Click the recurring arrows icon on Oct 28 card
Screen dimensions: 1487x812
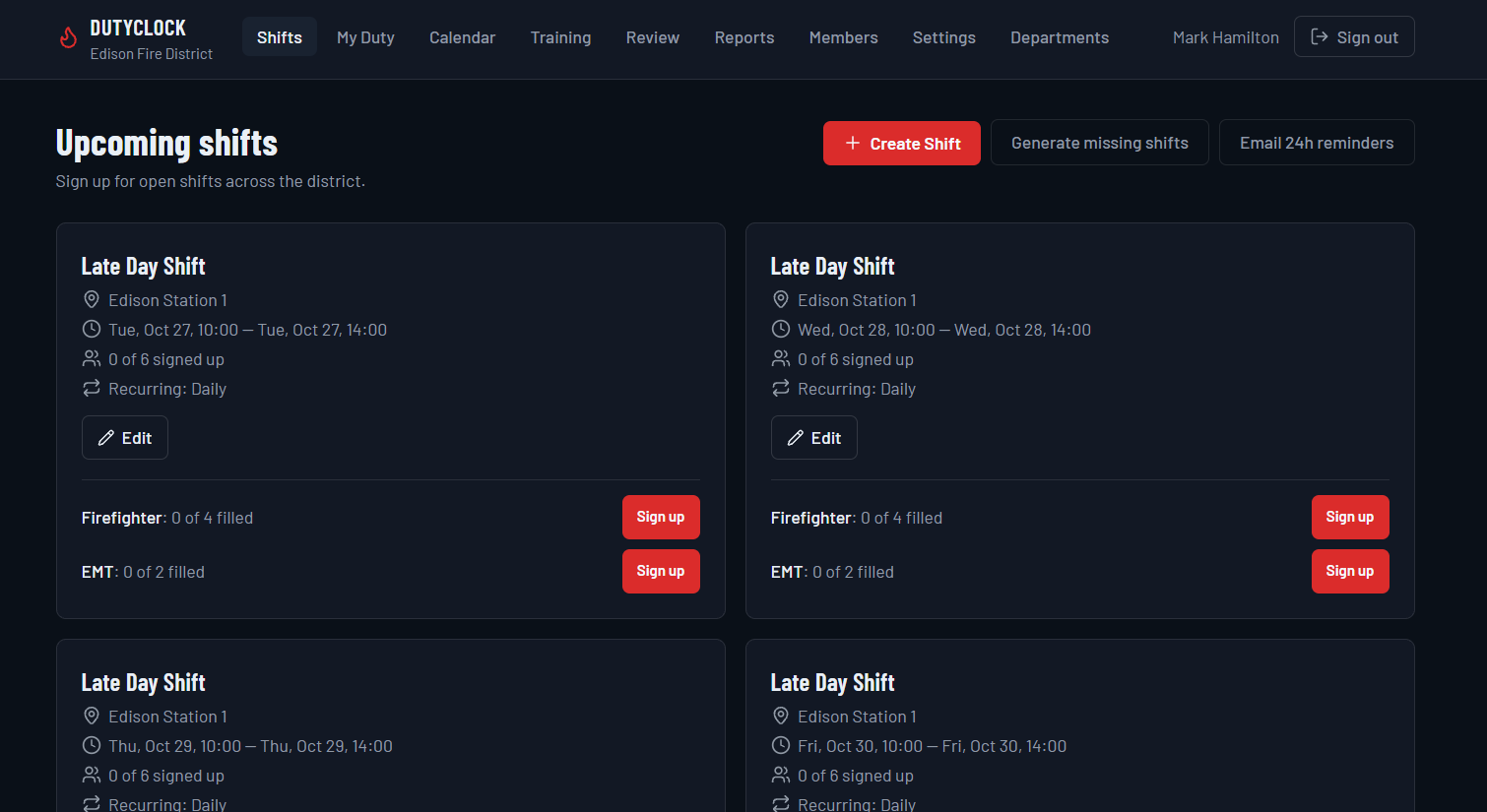coord(781,388)
